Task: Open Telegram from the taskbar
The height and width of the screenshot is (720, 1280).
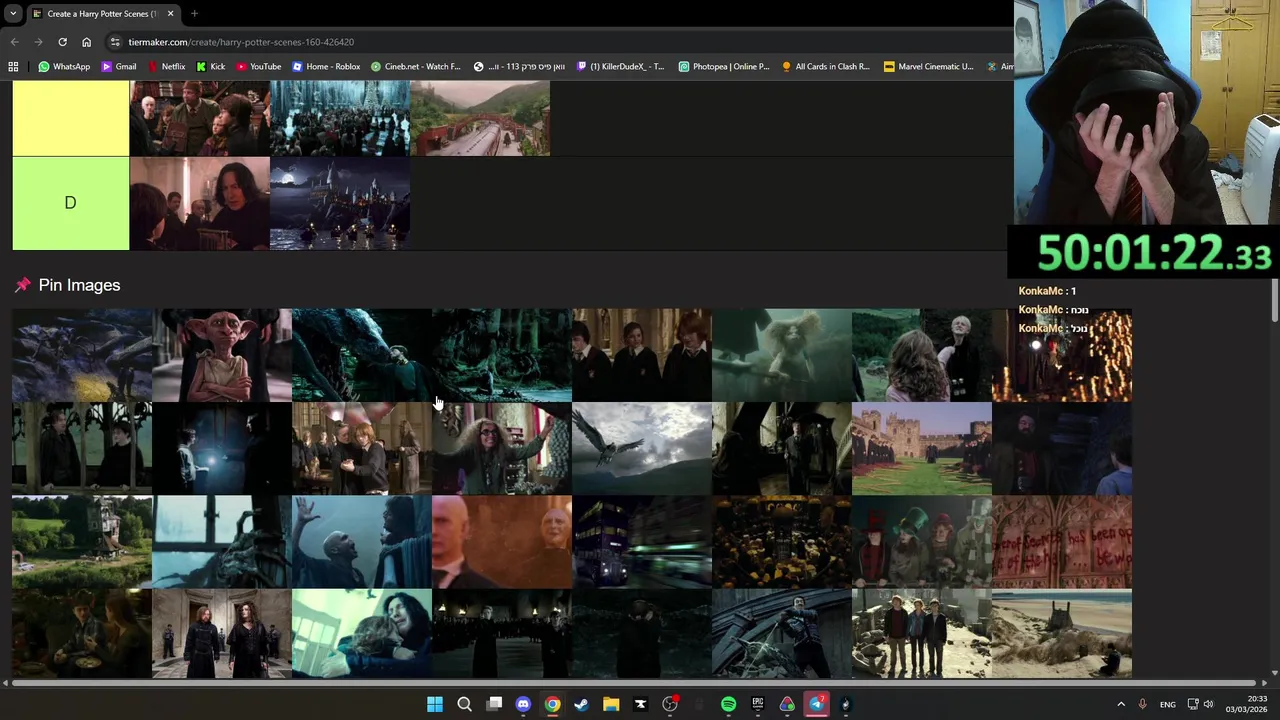Action: click(816, 704)
